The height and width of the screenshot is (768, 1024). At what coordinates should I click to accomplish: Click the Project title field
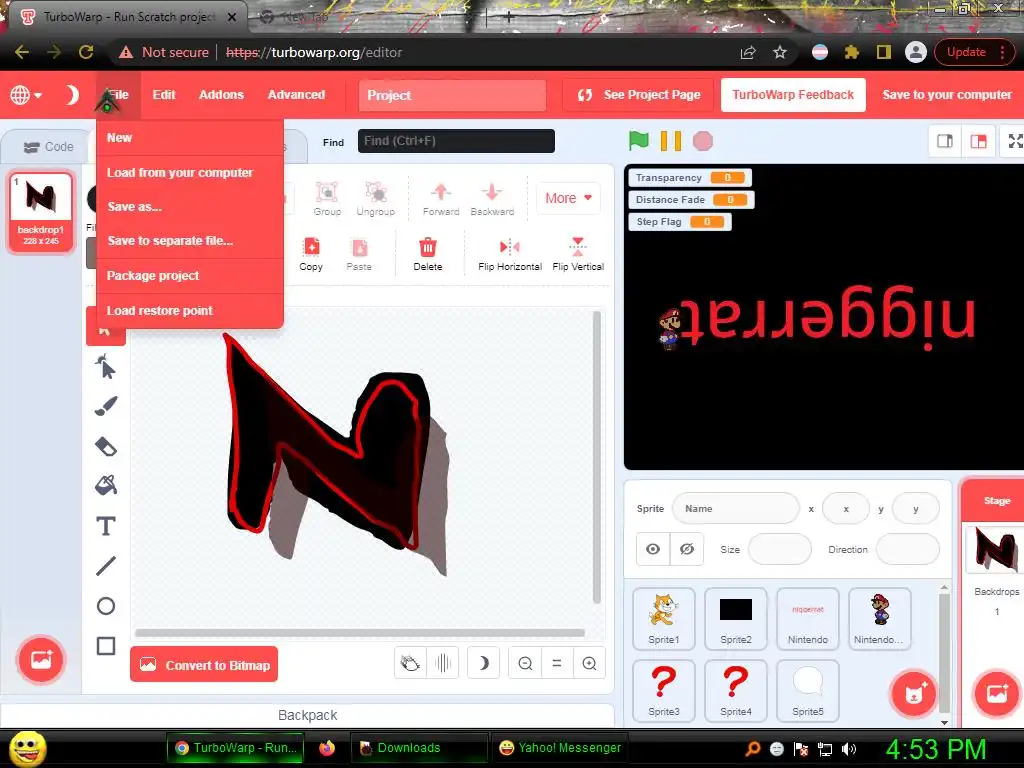[x=452, y=95]
